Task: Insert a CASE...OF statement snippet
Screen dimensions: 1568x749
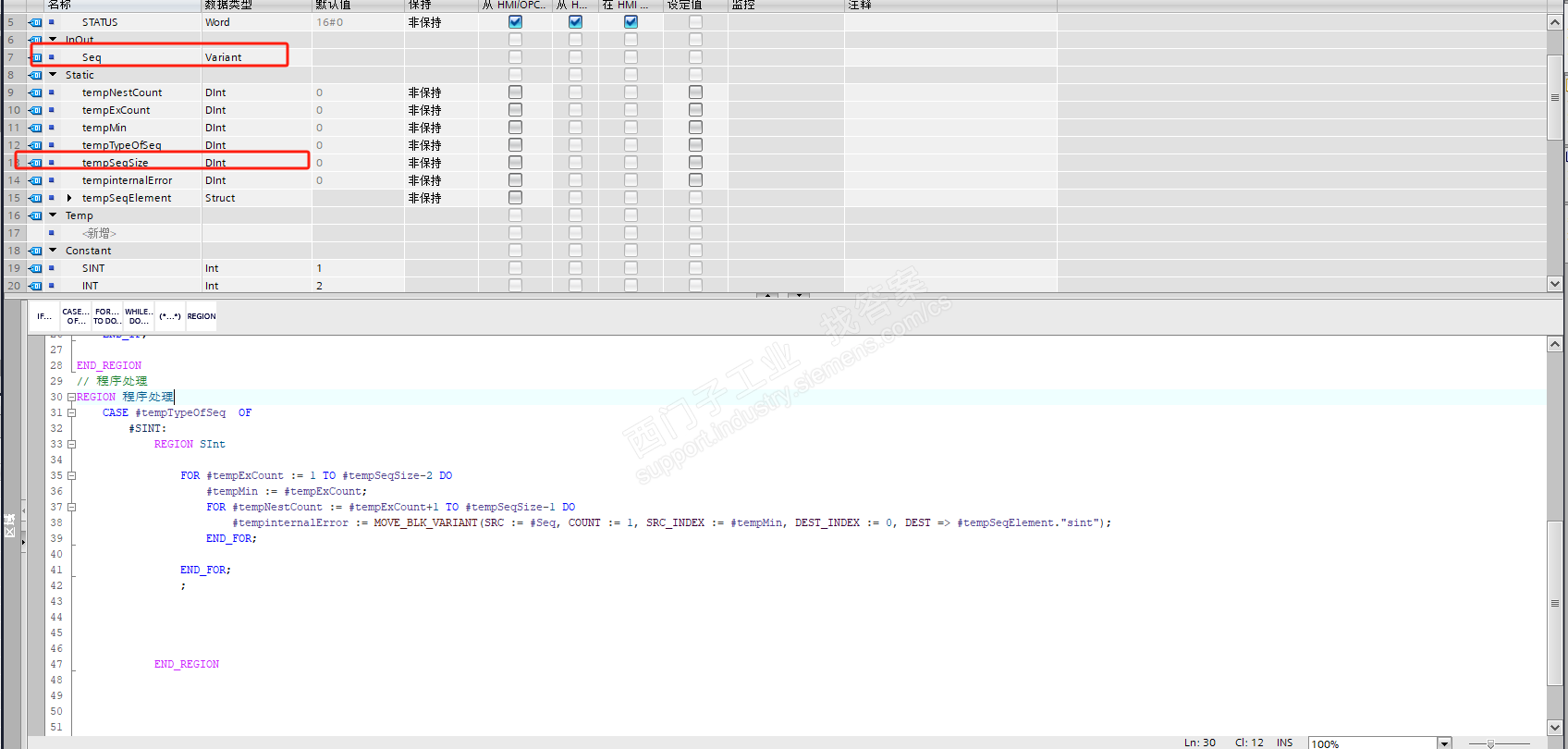Action: (x=76, y=316)
